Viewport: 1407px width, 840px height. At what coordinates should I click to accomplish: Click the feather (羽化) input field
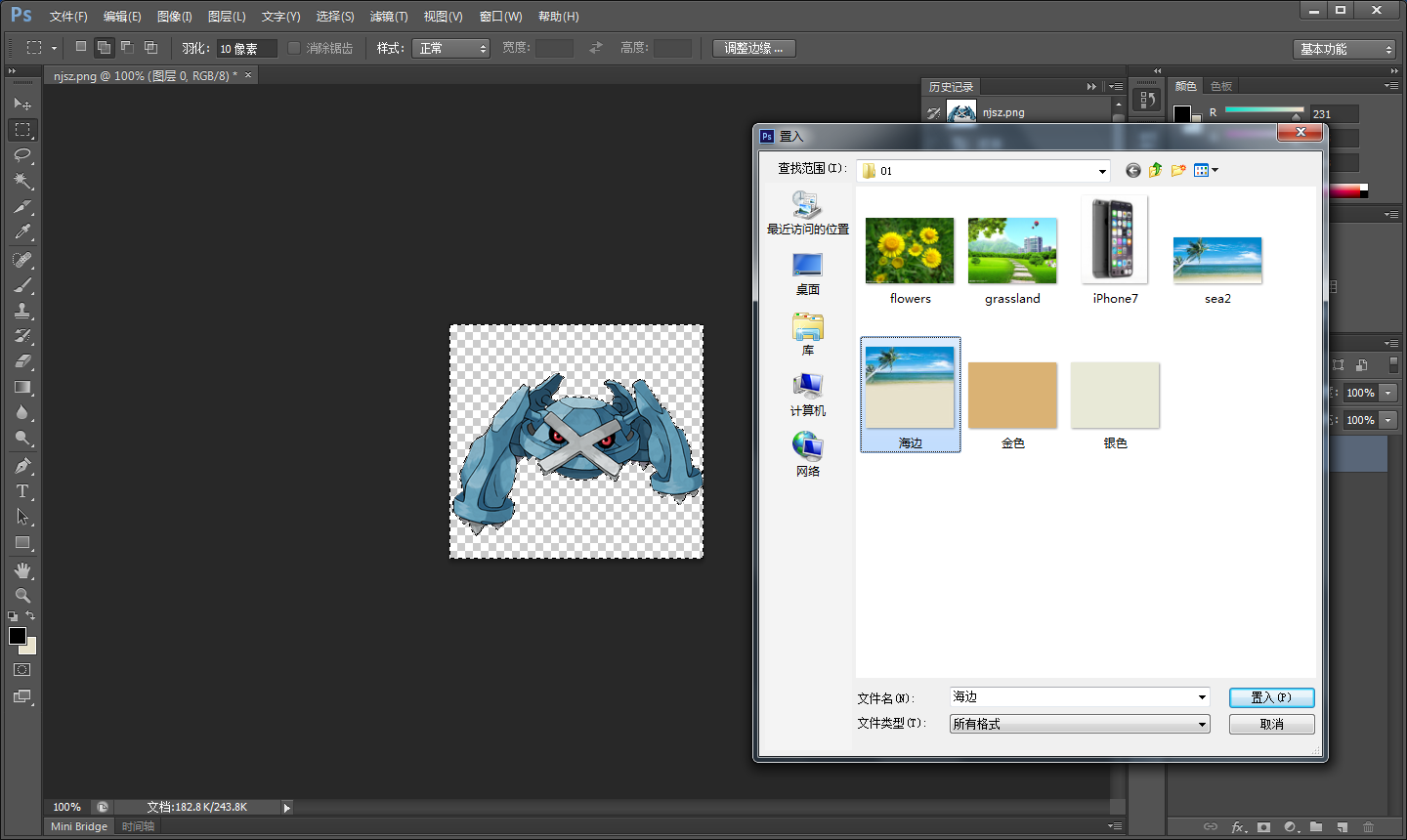[x=246, y=48]
